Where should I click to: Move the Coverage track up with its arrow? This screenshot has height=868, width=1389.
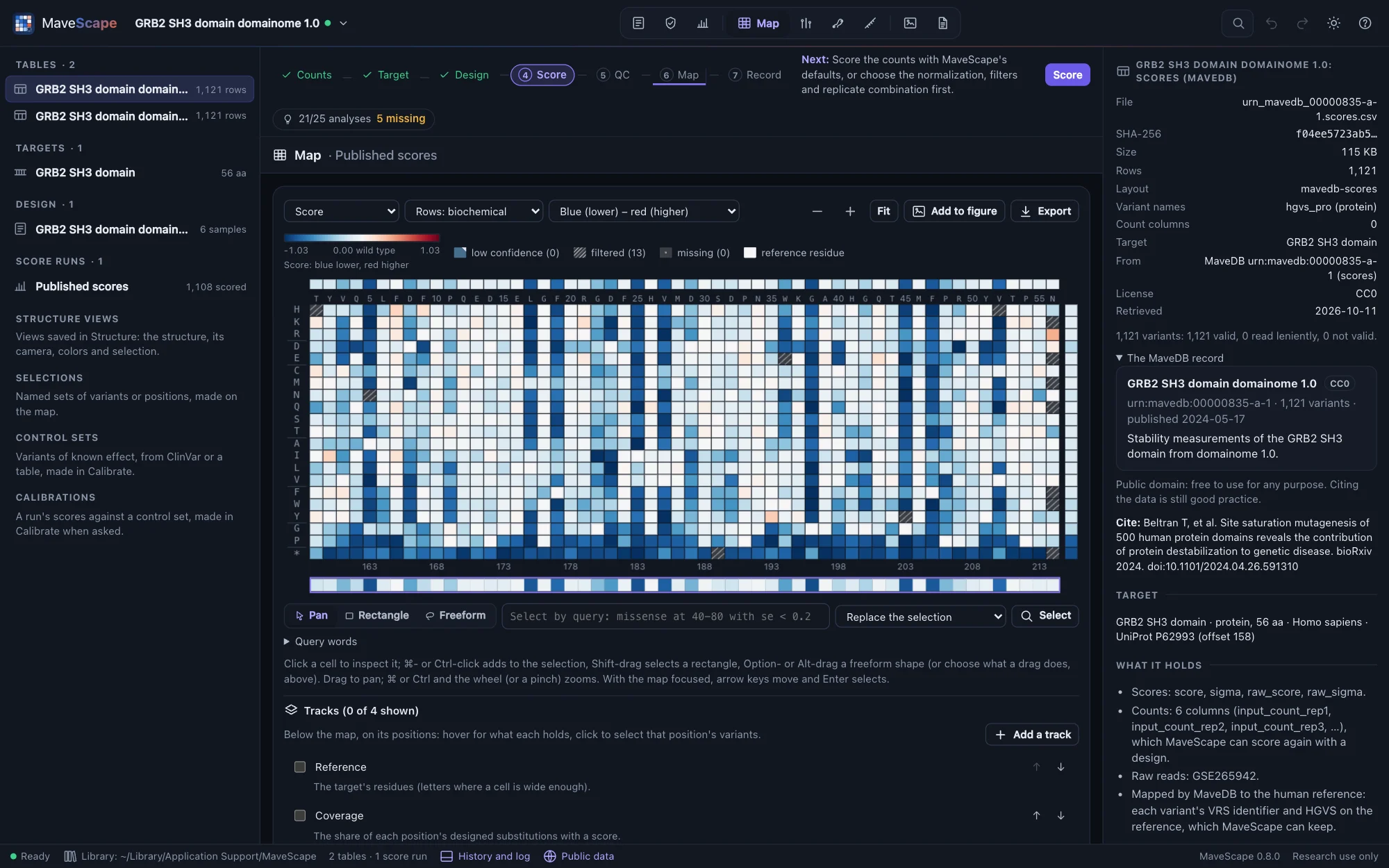(1036, 815)
